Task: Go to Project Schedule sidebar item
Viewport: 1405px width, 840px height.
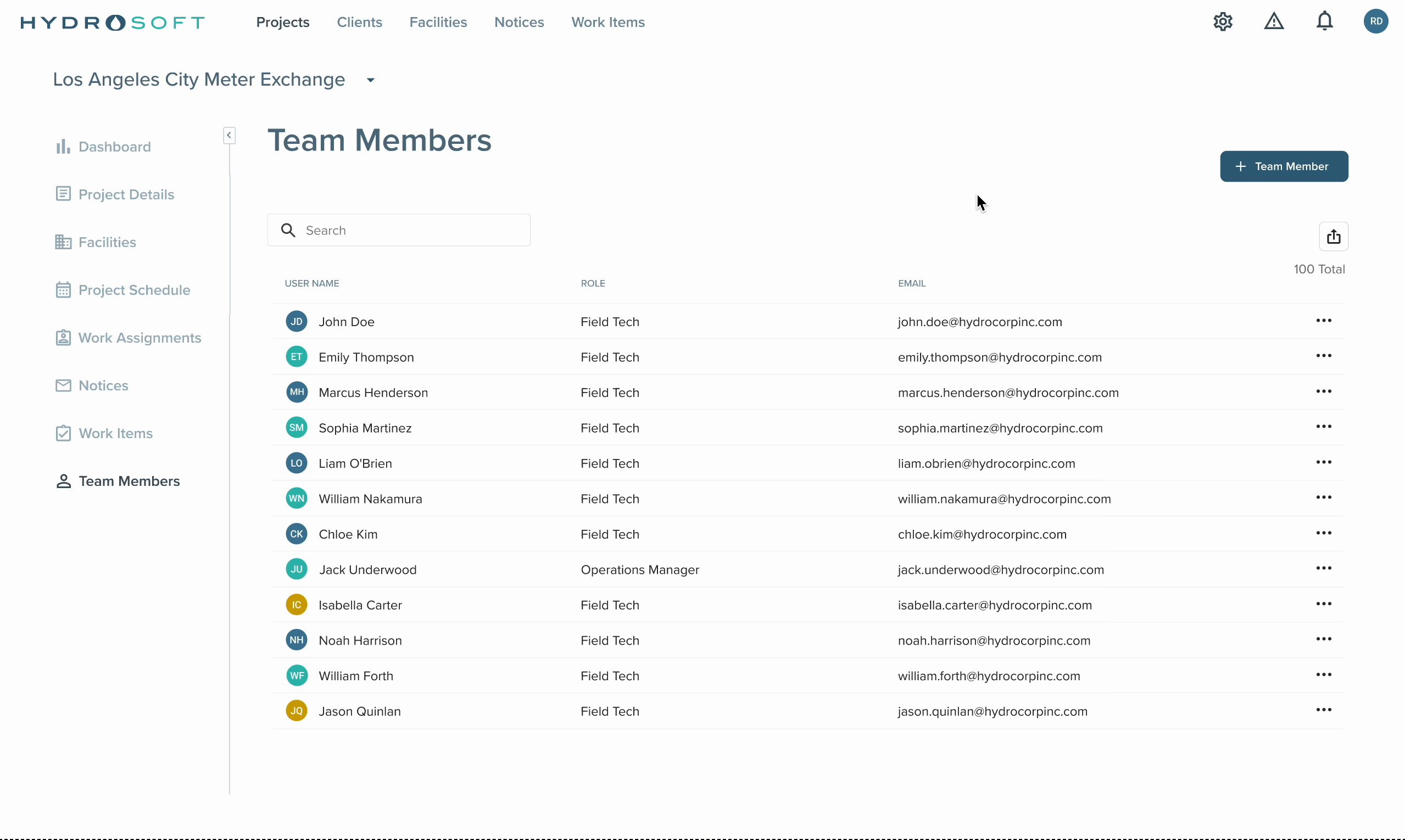Action: (x=134, y=290)
